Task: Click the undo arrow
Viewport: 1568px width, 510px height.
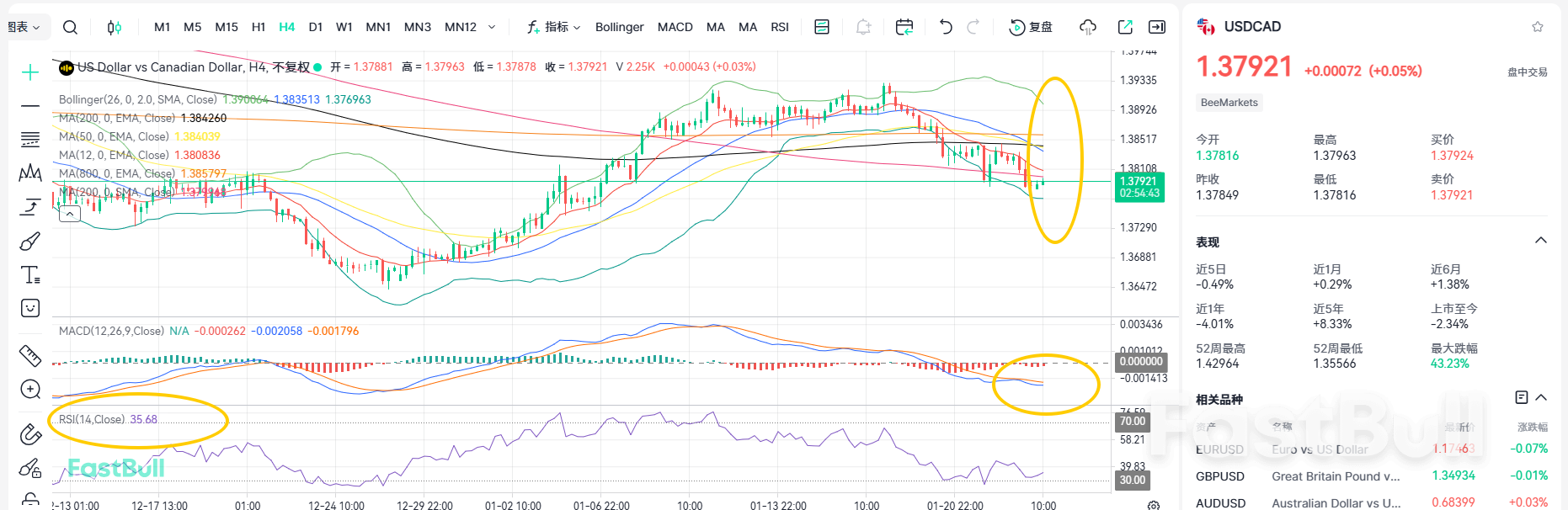Action: click(945, 27)
